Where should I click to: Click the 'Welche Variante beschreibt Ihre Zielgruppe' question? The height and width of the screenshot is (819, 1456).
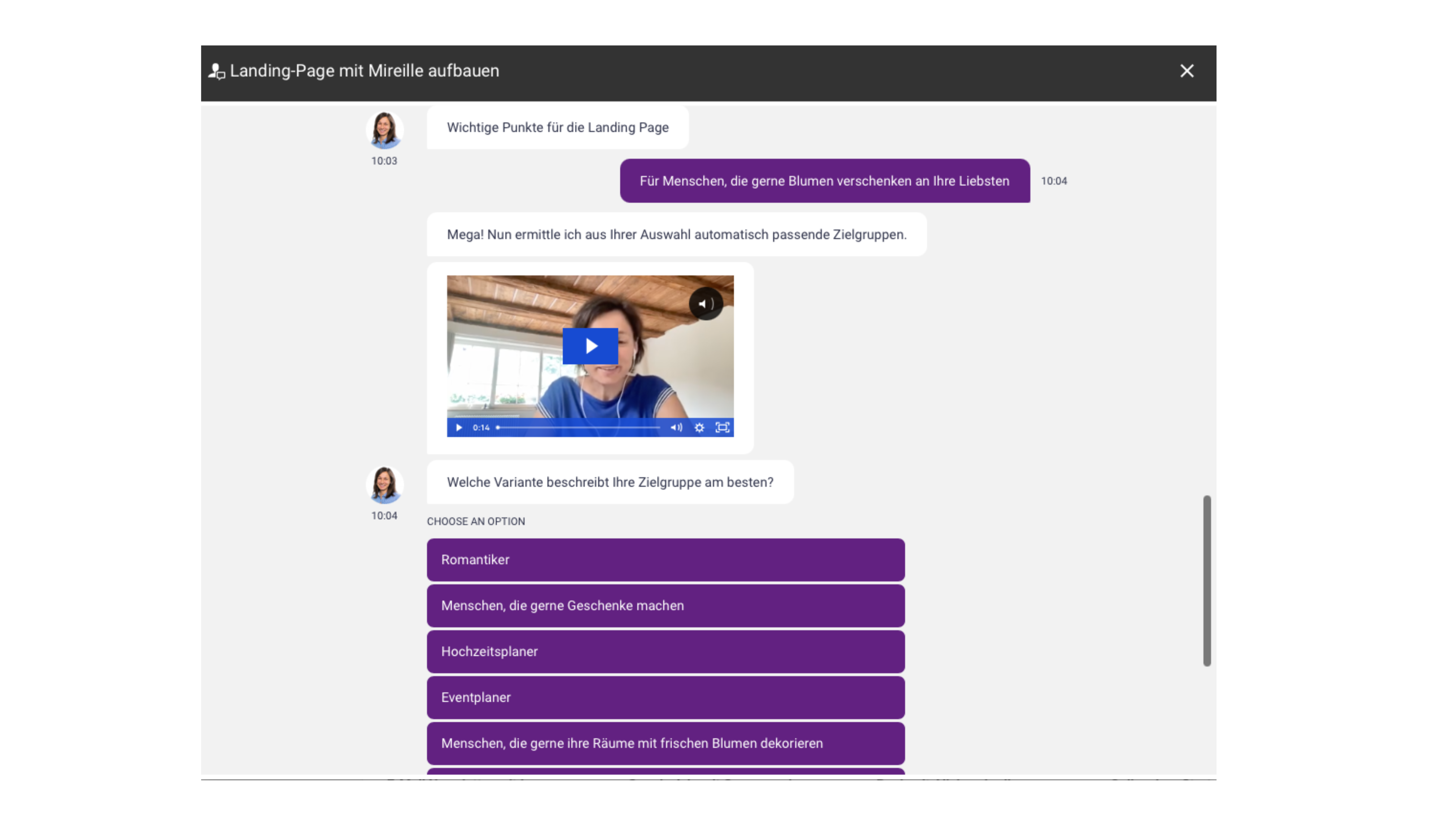[610, 482]
